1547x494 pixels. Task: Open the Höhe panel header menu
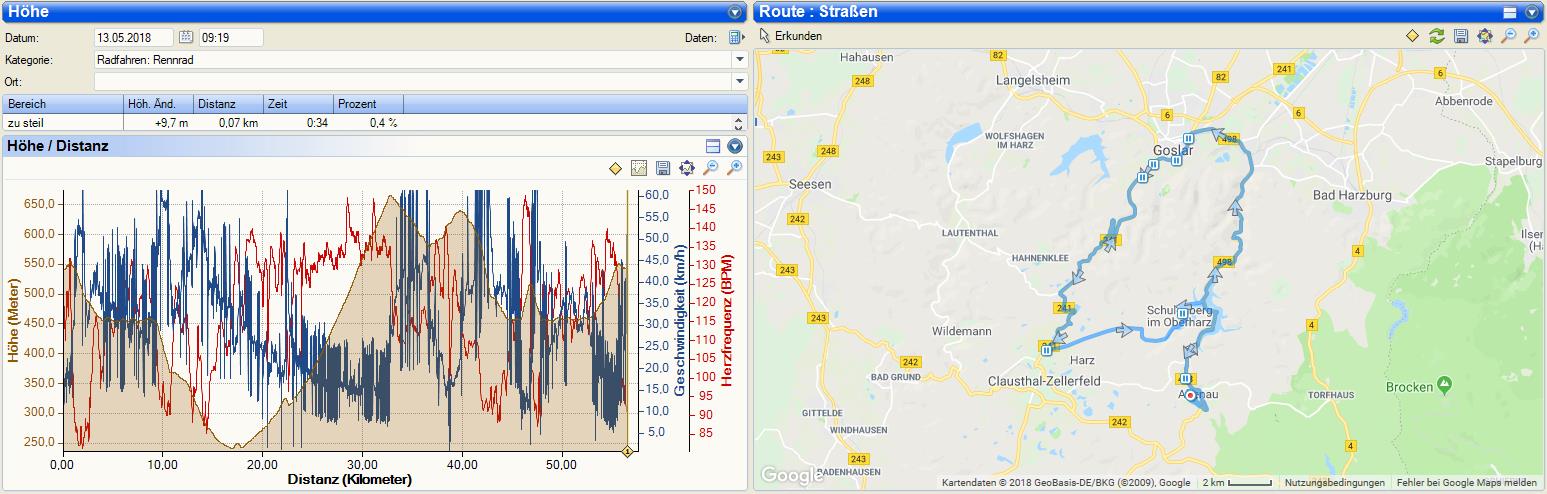[735, 12]
